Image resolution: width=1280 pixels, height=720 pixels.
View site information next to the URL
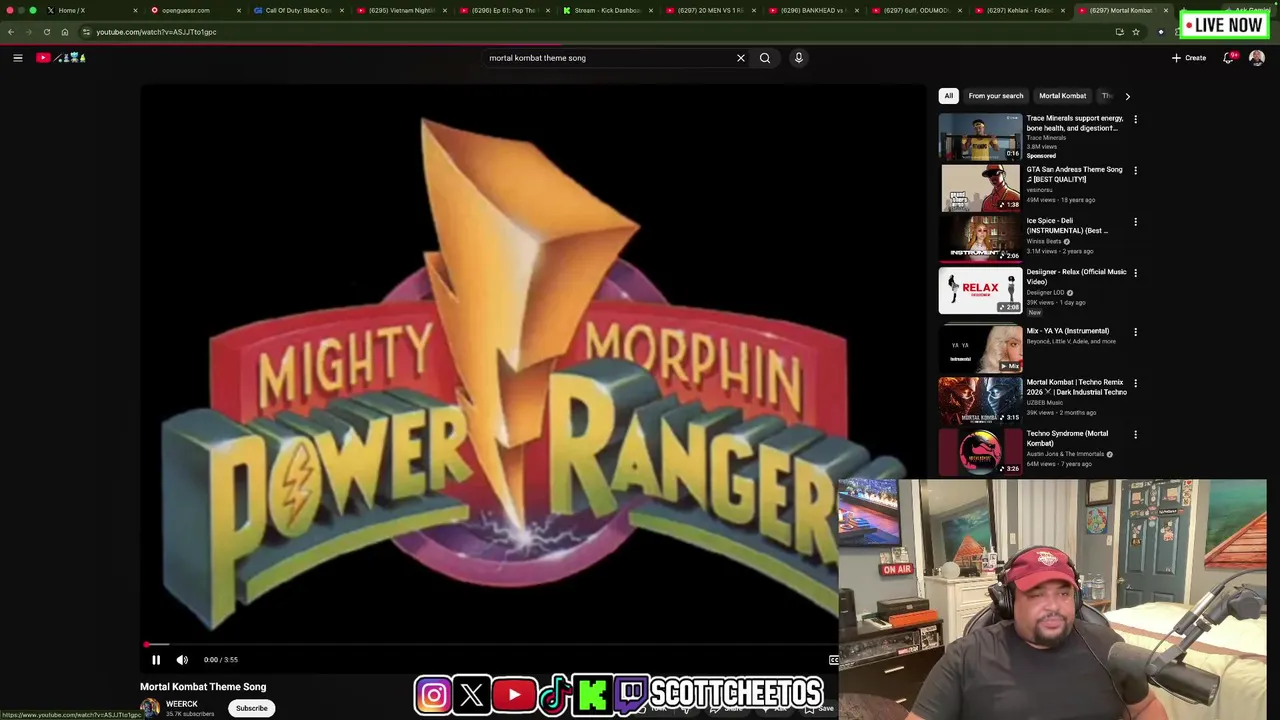tap(86, 32)
